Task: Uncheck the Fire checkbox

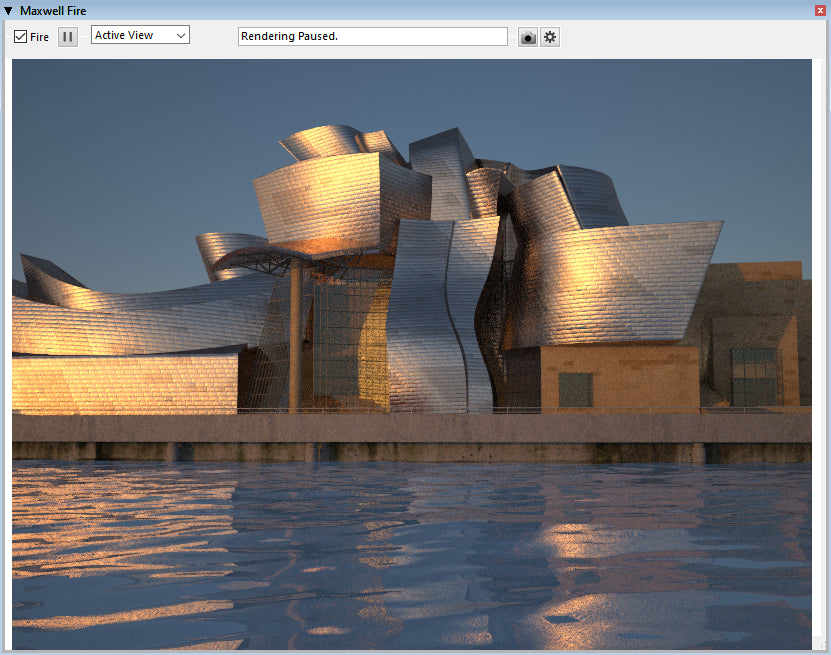Action: click(20, 37)
